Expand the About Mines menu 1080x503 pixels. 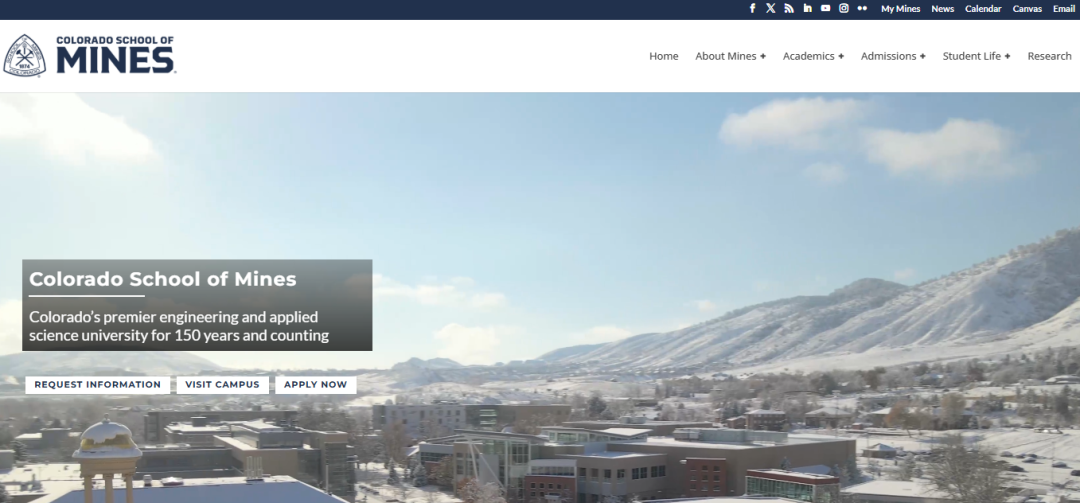point(730,56)
